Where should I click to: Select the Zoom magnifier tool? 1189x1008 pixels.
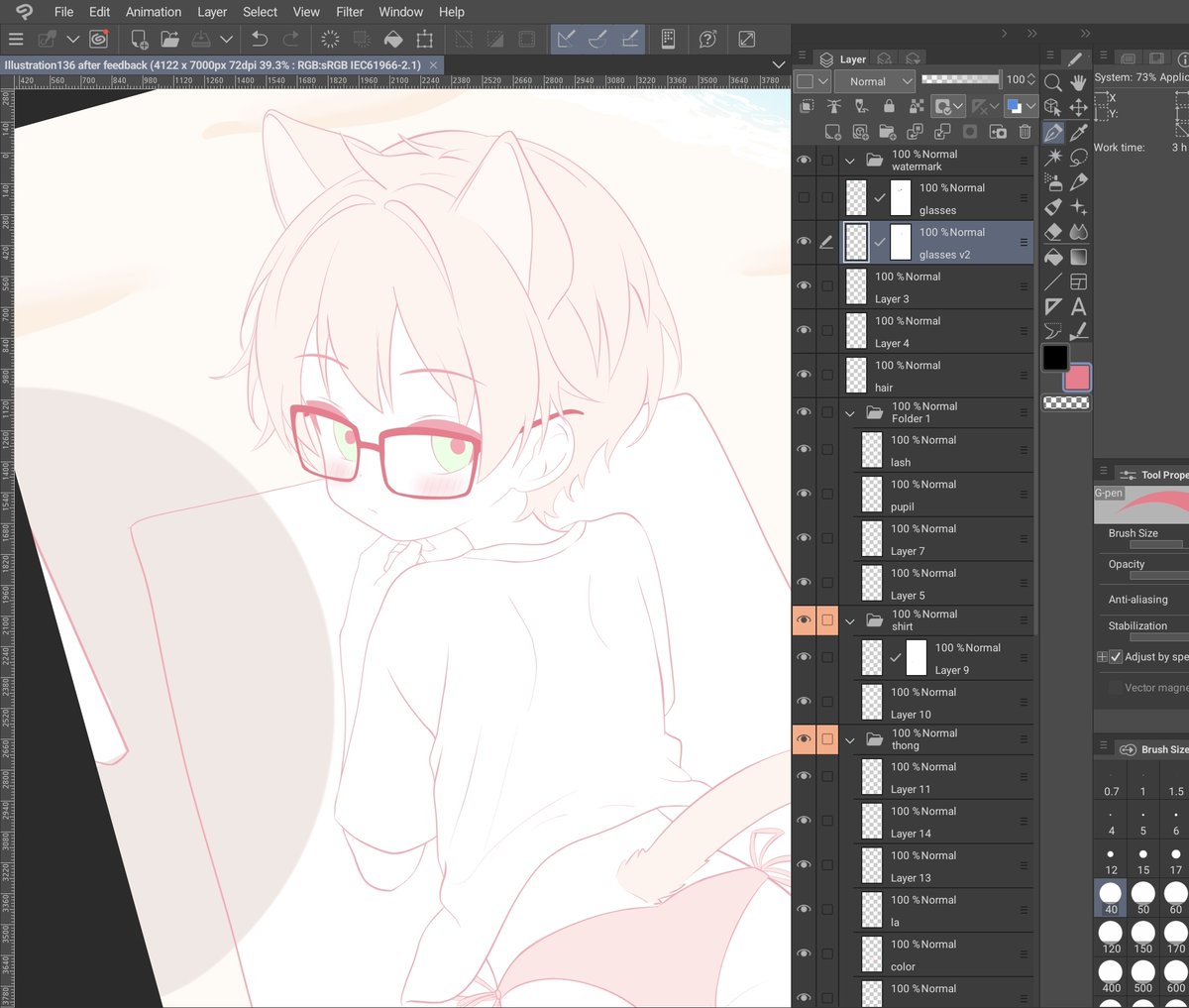pyautogui.click(x=1053, y=82)
